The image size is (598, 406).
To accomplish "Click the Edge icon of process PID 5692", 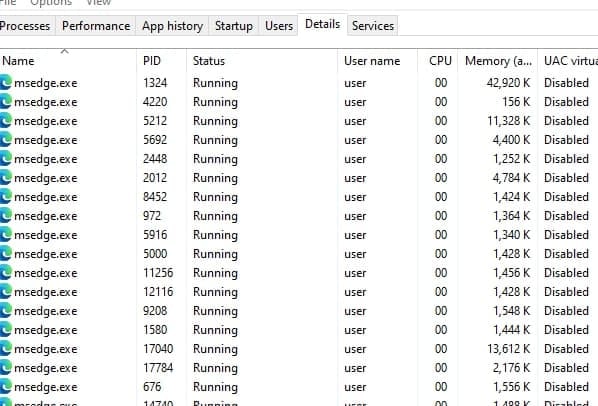I will [6, 140].
